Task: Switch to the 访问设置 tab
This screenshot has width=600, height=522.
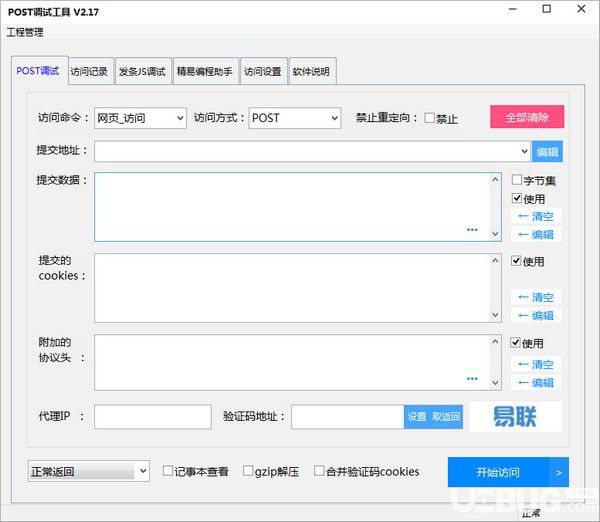Action: click(263, 72)
